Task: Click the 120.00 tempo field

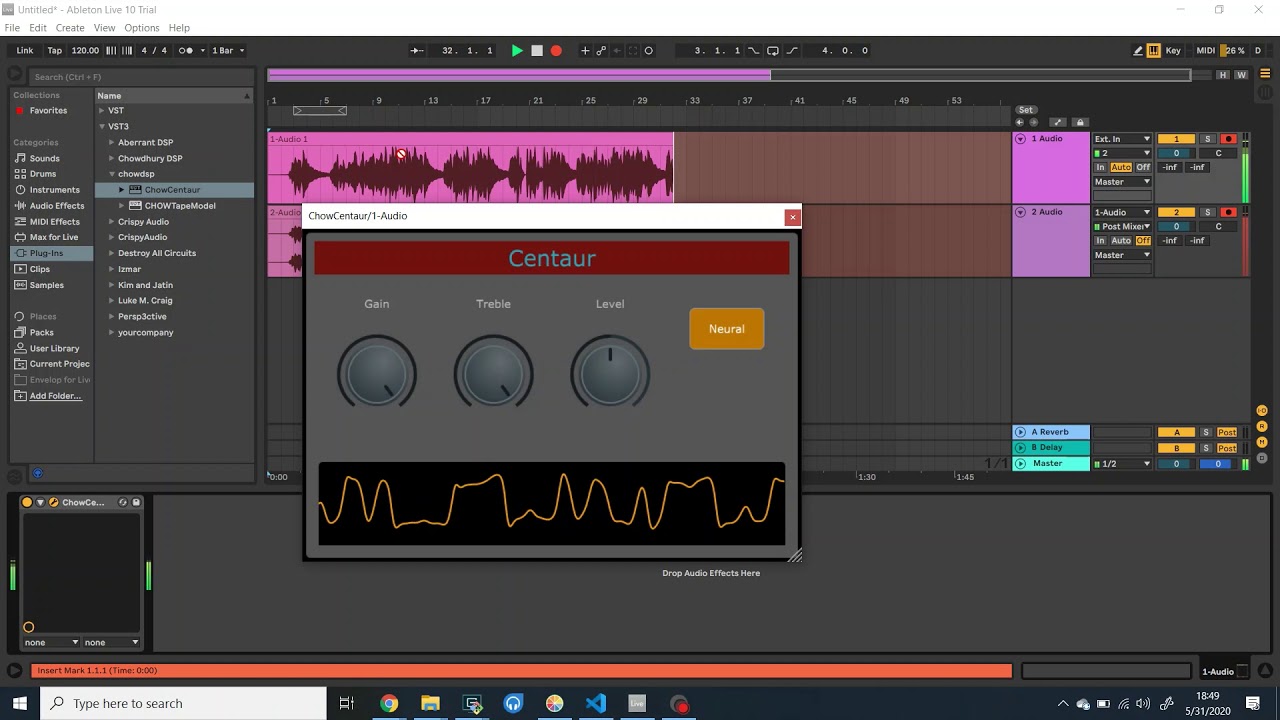Action: (85, 50)
